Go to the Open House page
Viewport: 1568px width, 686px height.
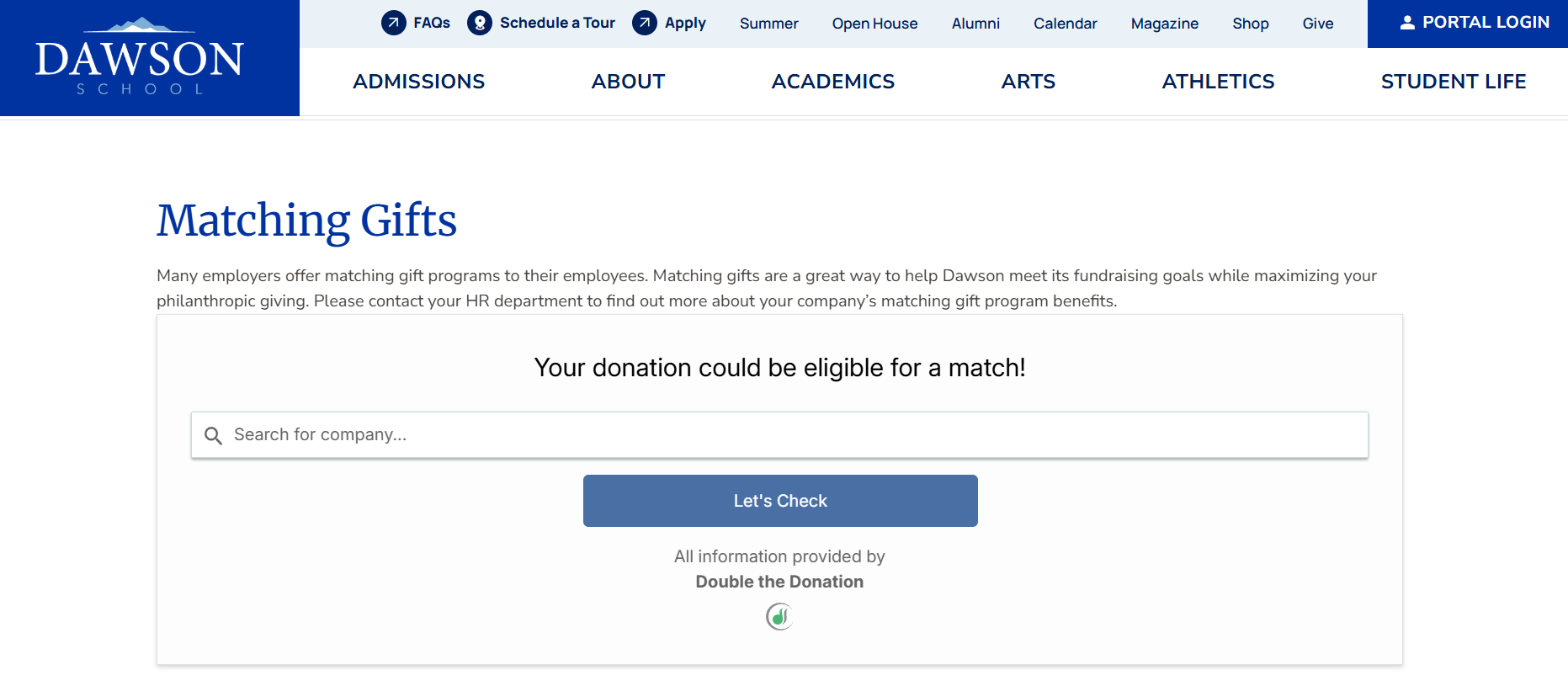874,24
